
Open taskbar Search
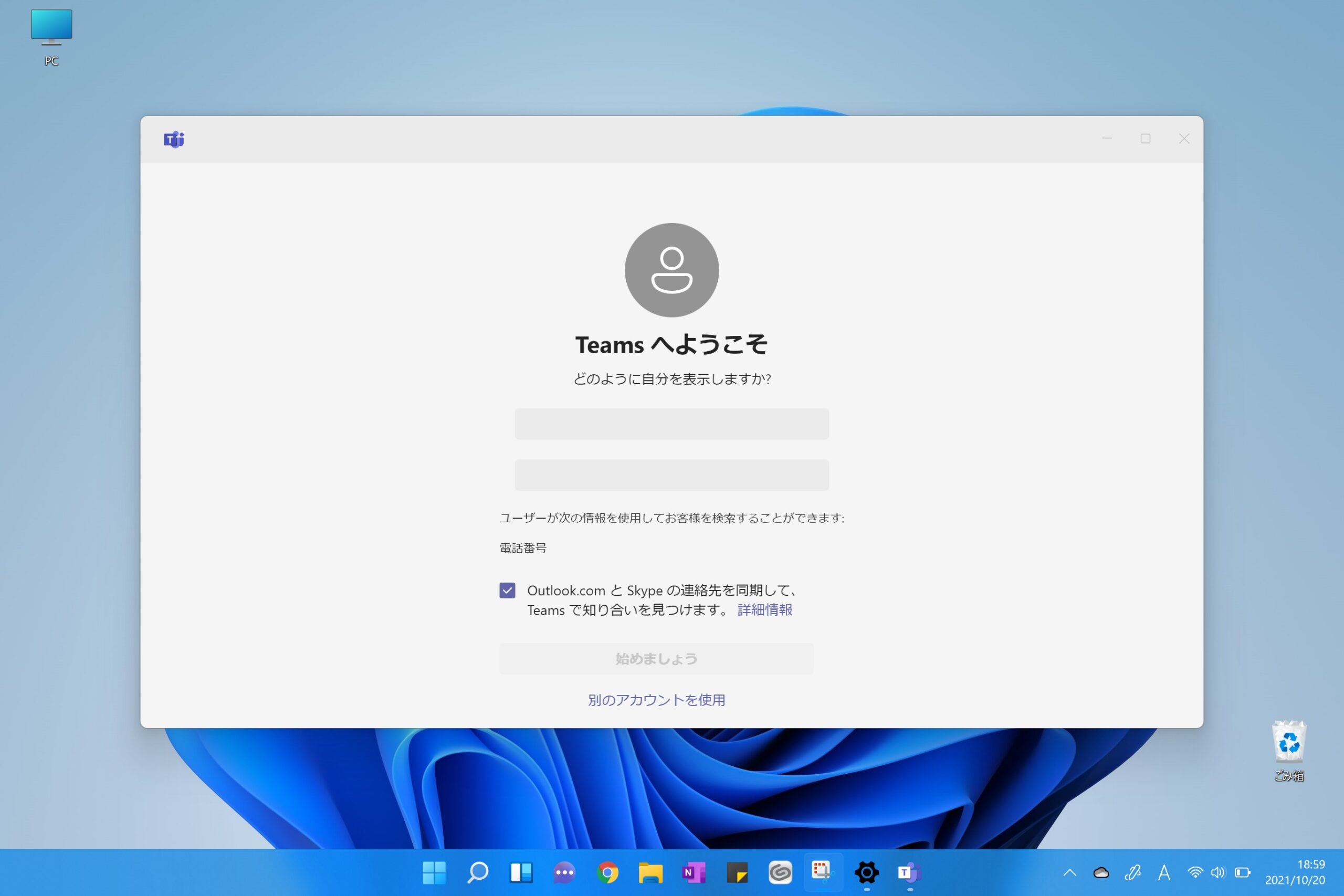click(x=478, y=872)
